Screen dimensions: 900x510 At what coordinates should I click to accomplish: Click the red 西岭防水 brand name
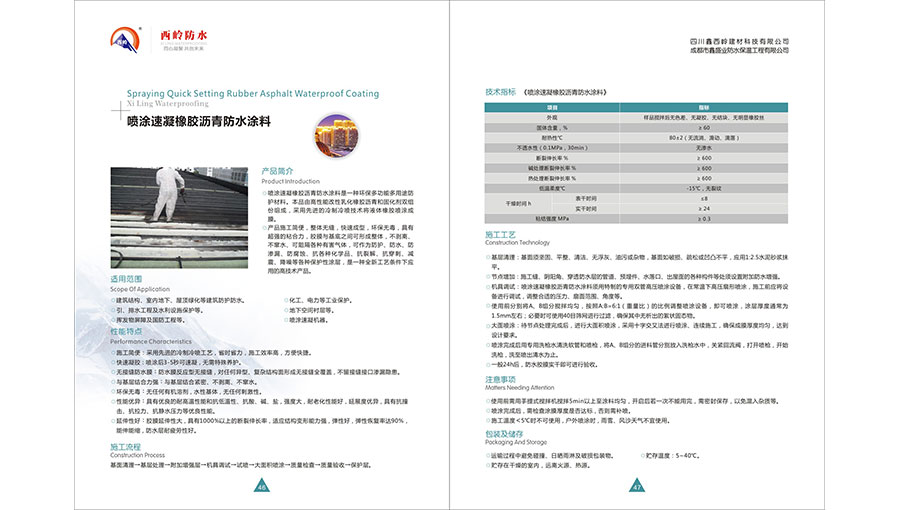pyautogui.click(x=184, y=35)
